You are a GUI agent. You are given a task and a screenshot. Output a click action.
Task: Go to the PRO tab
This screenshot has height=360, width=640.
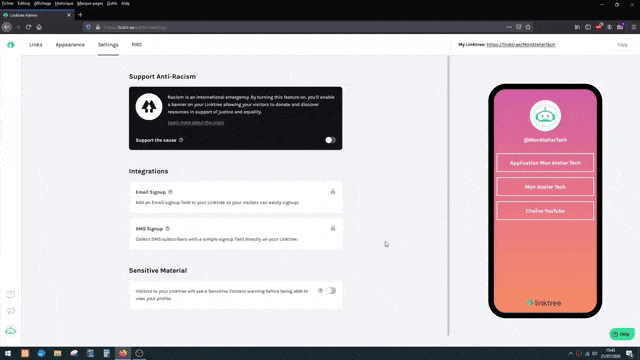tap(137, 44)
